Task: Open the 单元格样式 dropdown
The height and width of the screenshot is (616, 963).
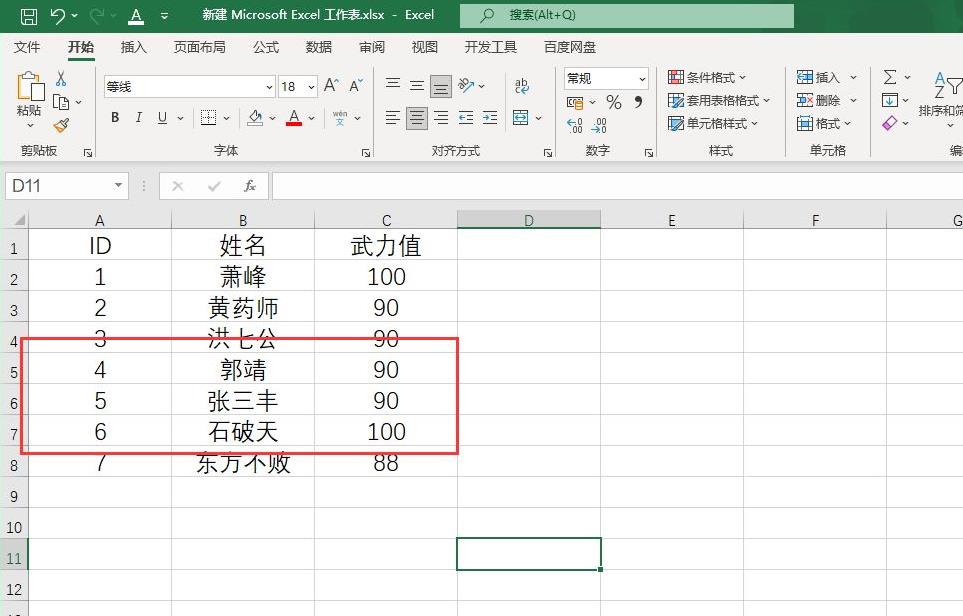Action: [x=712, y=123]
